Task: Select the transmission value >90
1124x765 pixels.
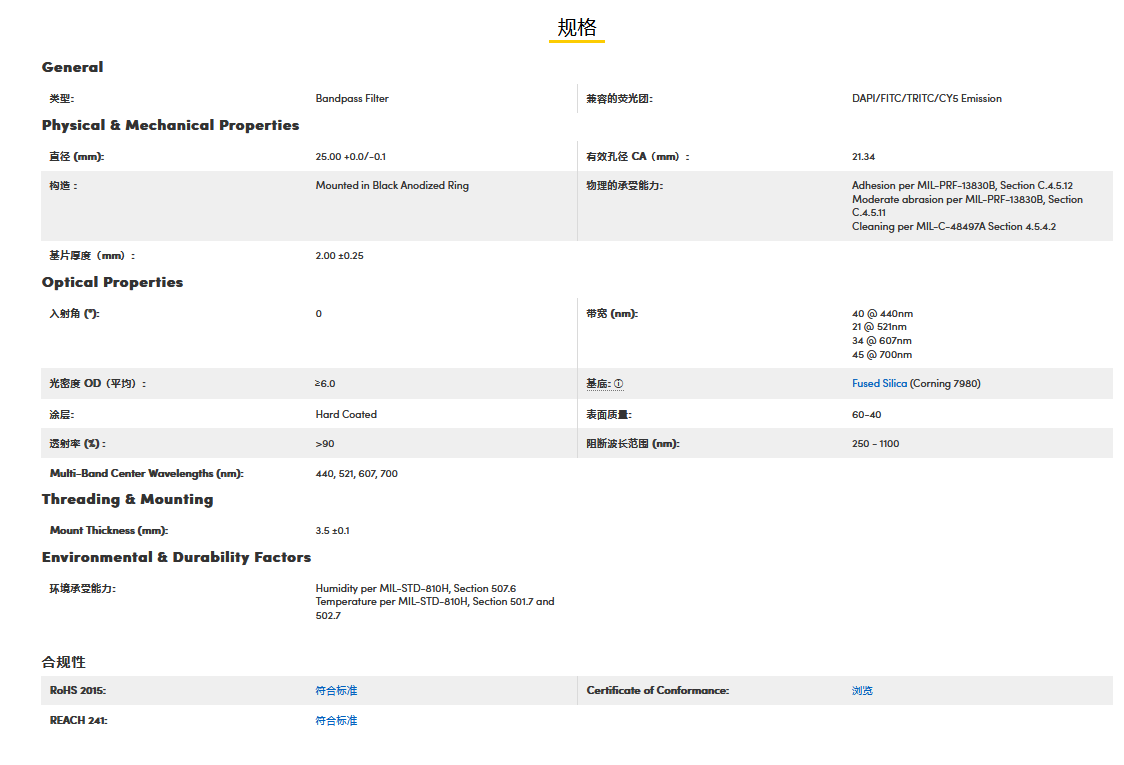Action: coord(325,444)
